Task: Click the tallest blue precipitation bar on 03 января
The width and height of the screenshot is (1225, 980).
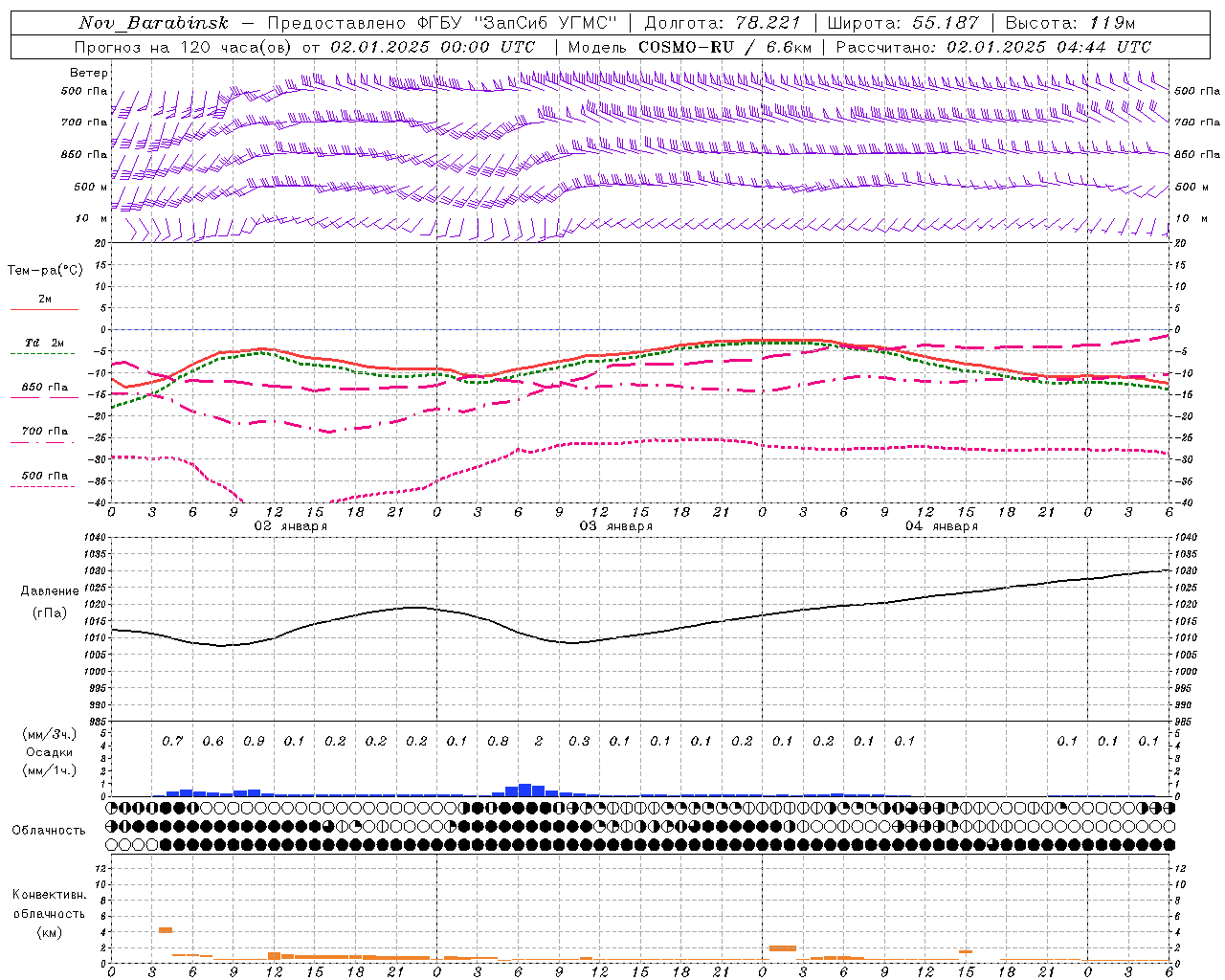Action: (524, 791)
